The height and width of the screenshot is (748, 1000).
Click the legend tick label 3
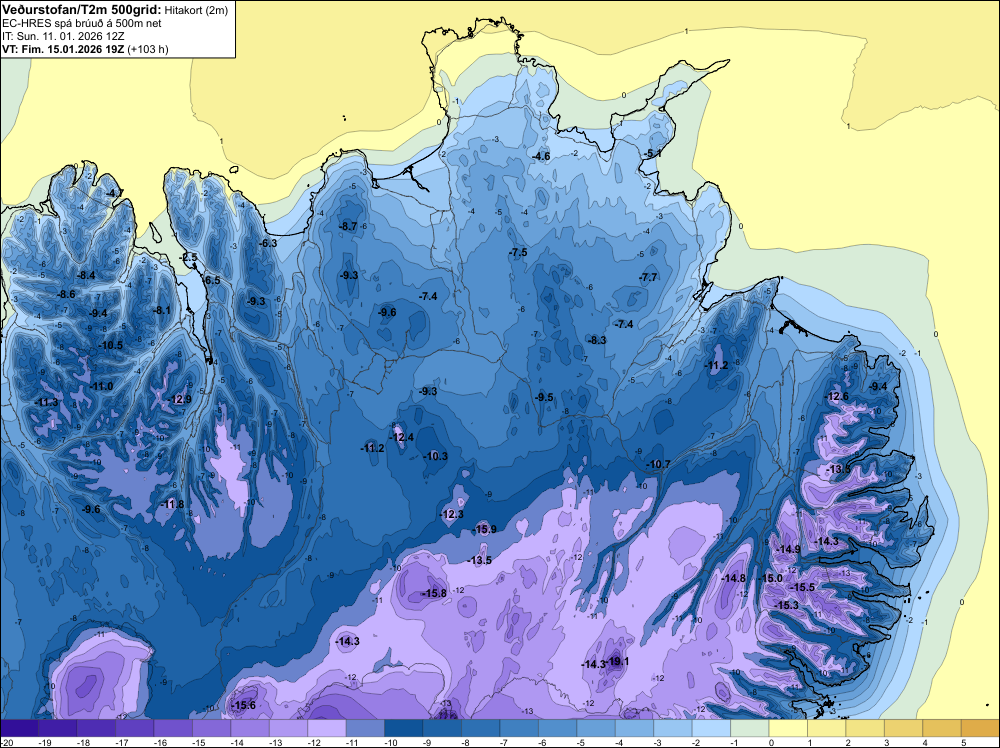click(886, 742)
